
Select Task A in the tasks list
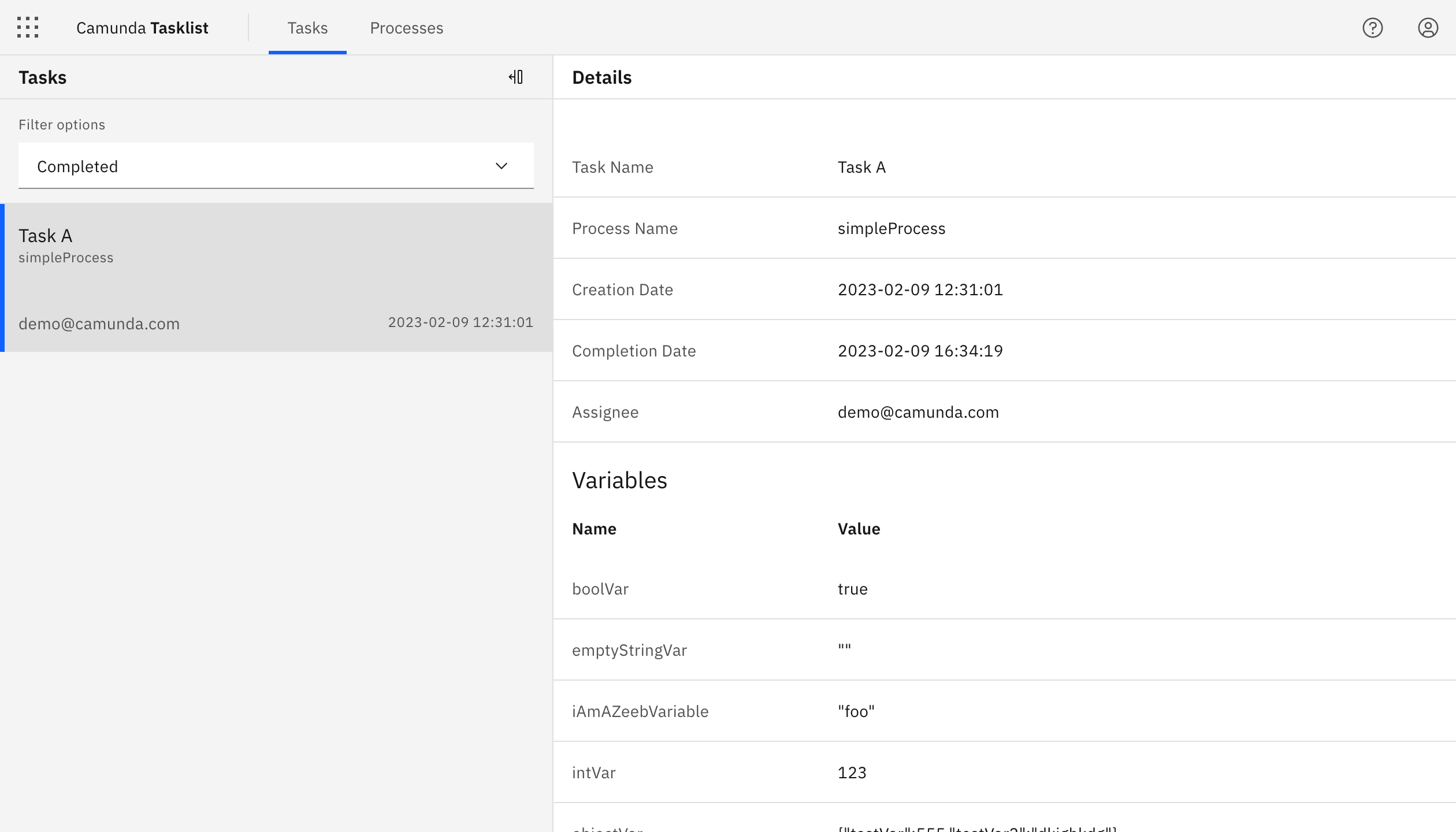pyautogui.click(x=45, y=236)
